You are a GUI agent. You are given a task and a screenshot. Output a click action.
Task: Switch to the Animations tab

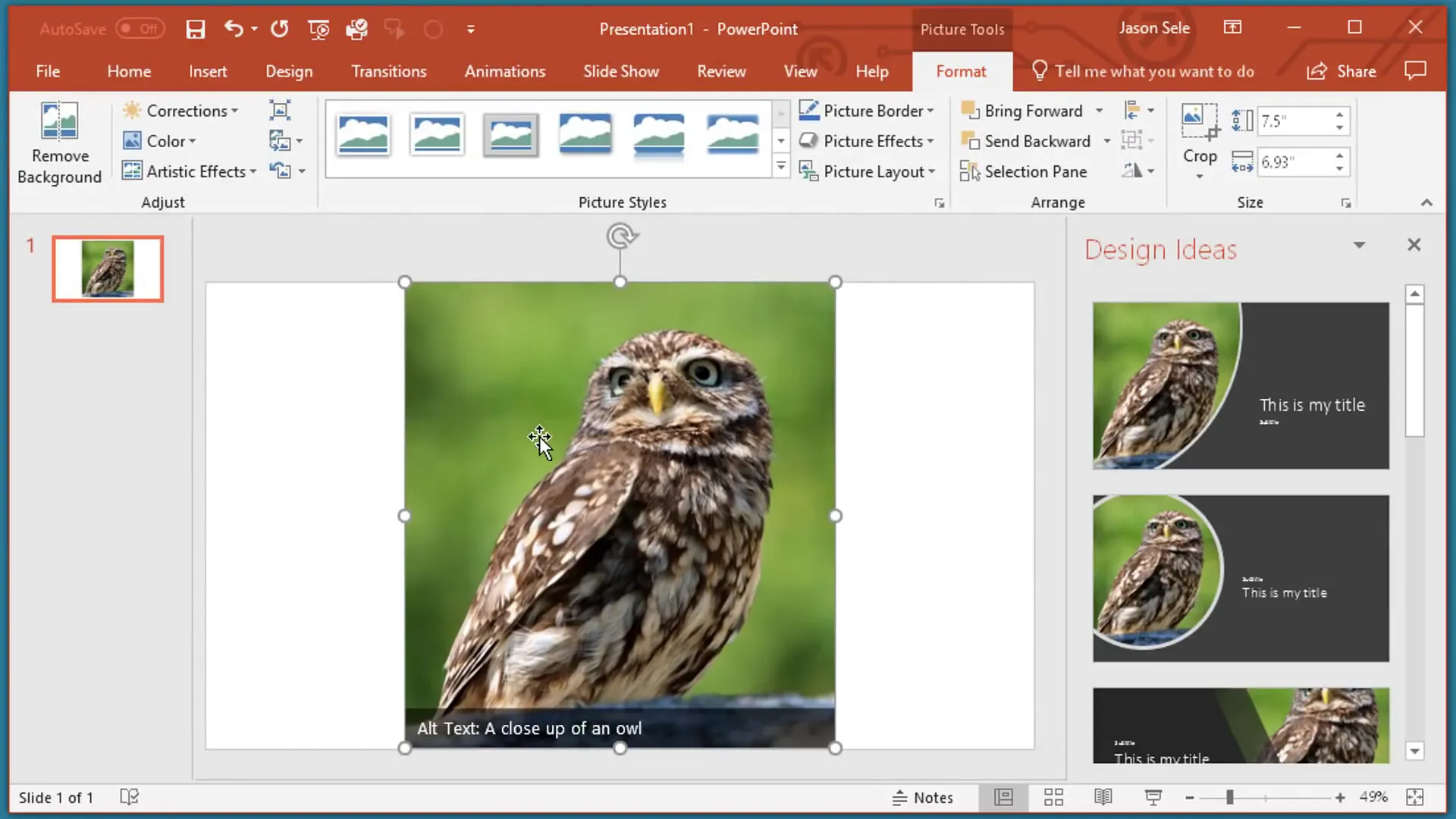(505, 71)
